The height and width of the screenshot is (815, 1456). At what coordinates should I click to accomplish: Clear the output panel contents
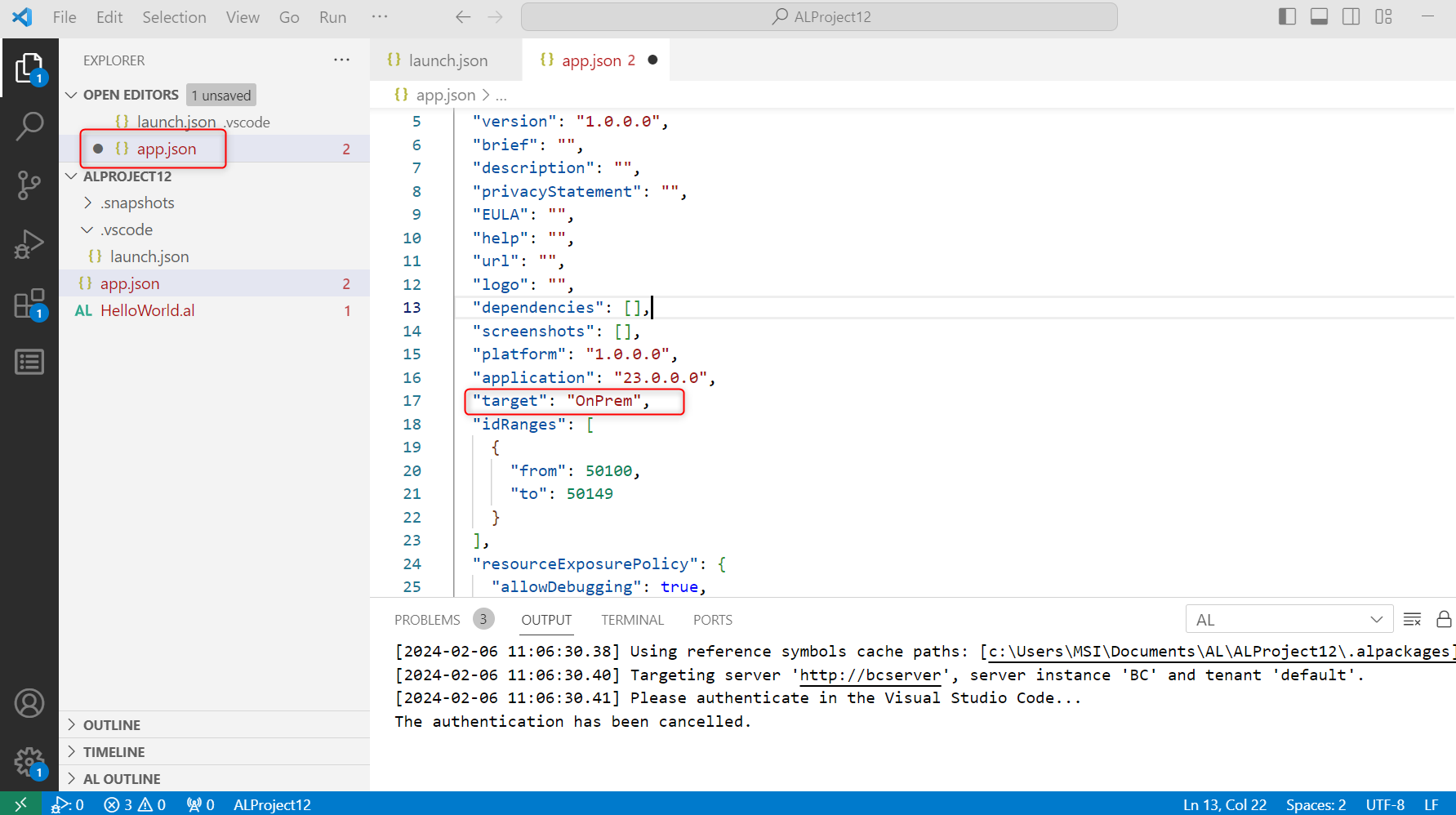[x=1412, y=620]
